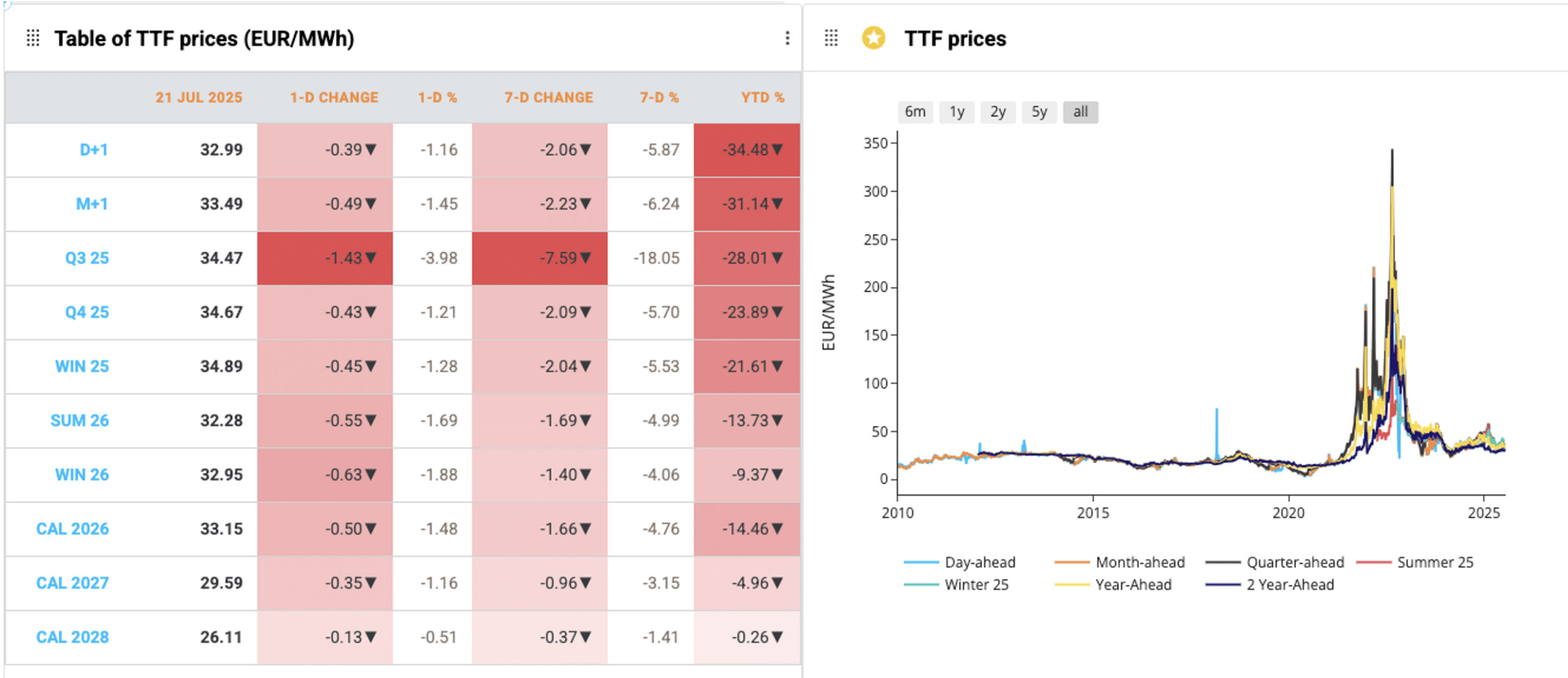
Task: Sort by the 1-D CHANGE column header
Action: [x=334, y=97]
